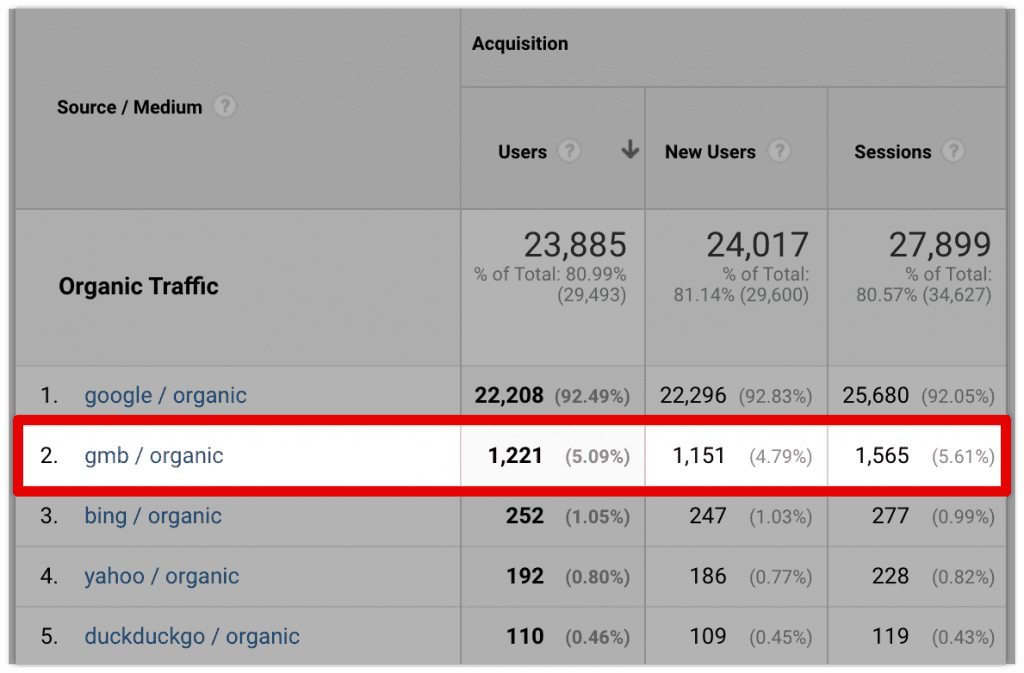
Task: Open the google / organic source link
Action: (165, 395)
